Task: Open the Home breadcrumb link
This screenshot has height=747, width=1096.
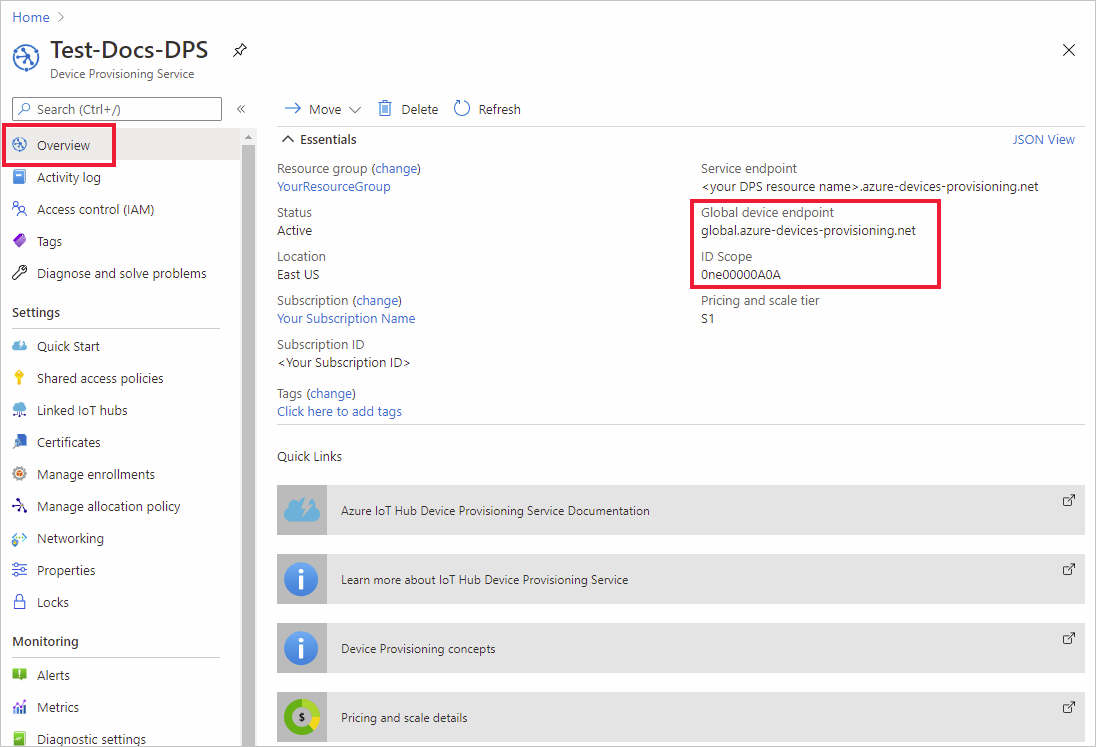Action: (x=31, y=17)
